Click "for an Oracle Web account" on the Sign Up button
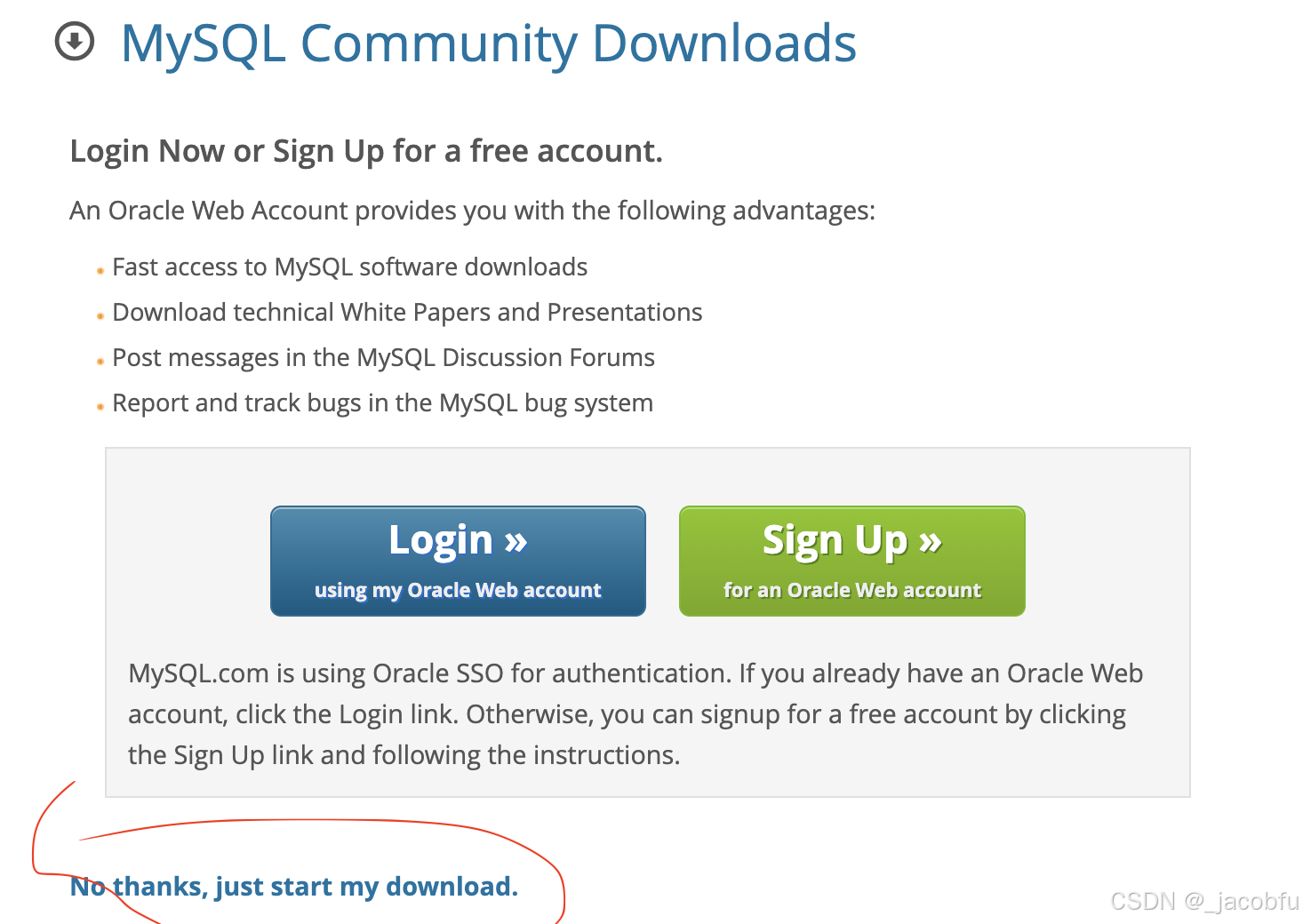This screenshot has width=1303, height=924. pos(851,590)
